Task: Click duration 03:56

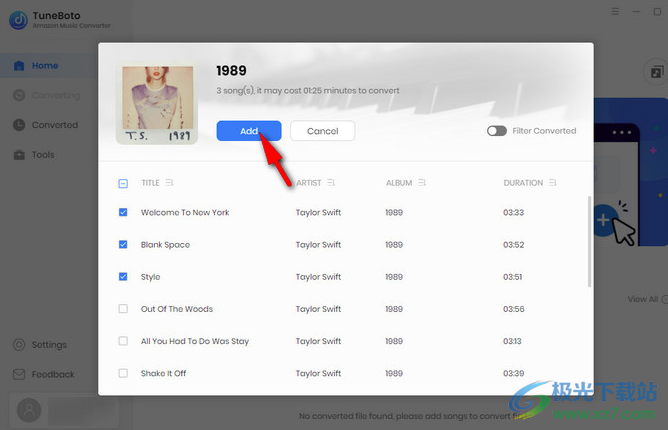Action: pos(513,309)
